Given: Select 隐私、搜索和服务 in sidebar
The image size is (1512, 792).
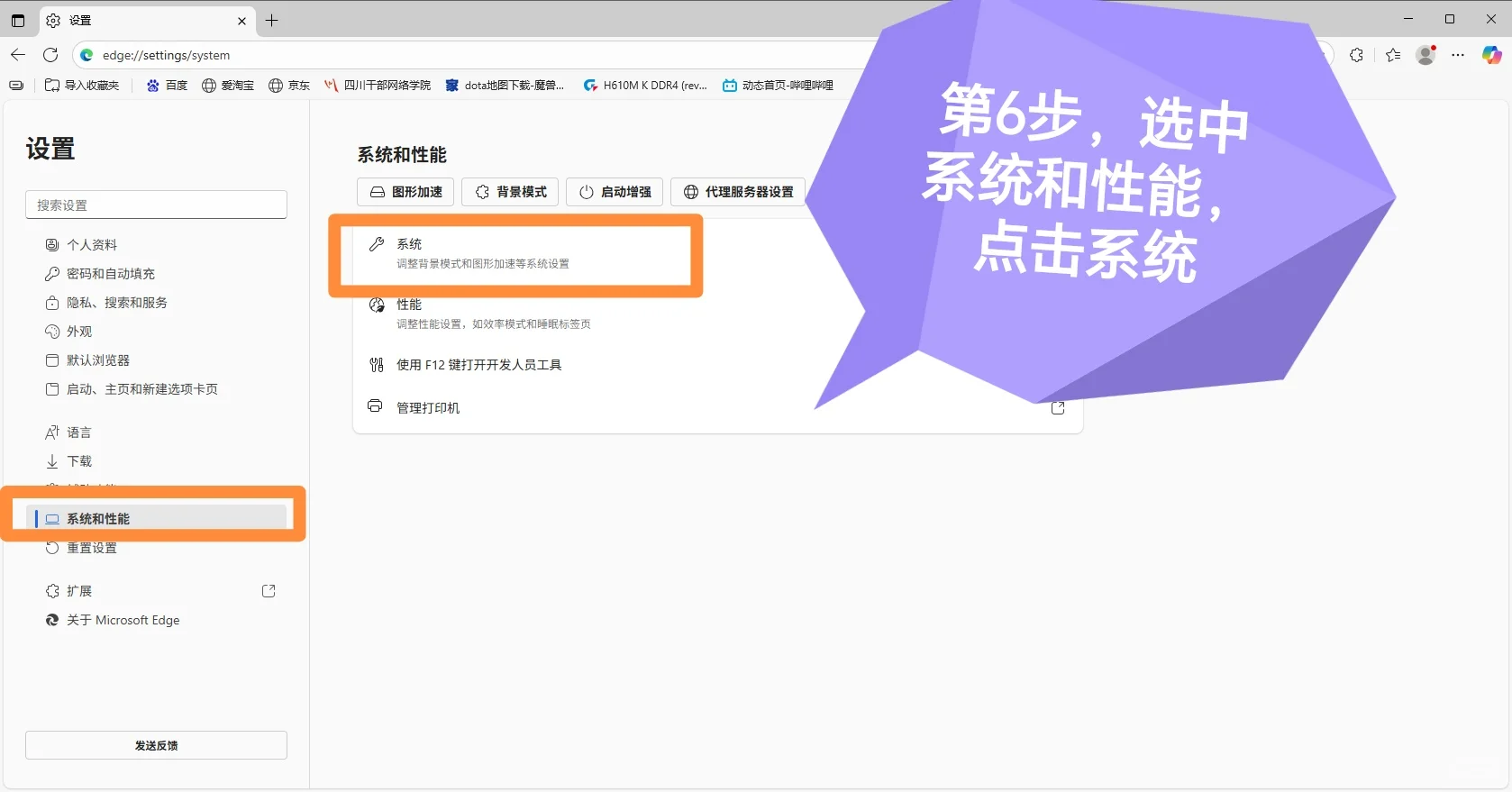Looking at the screenshot, I should 156,303.
